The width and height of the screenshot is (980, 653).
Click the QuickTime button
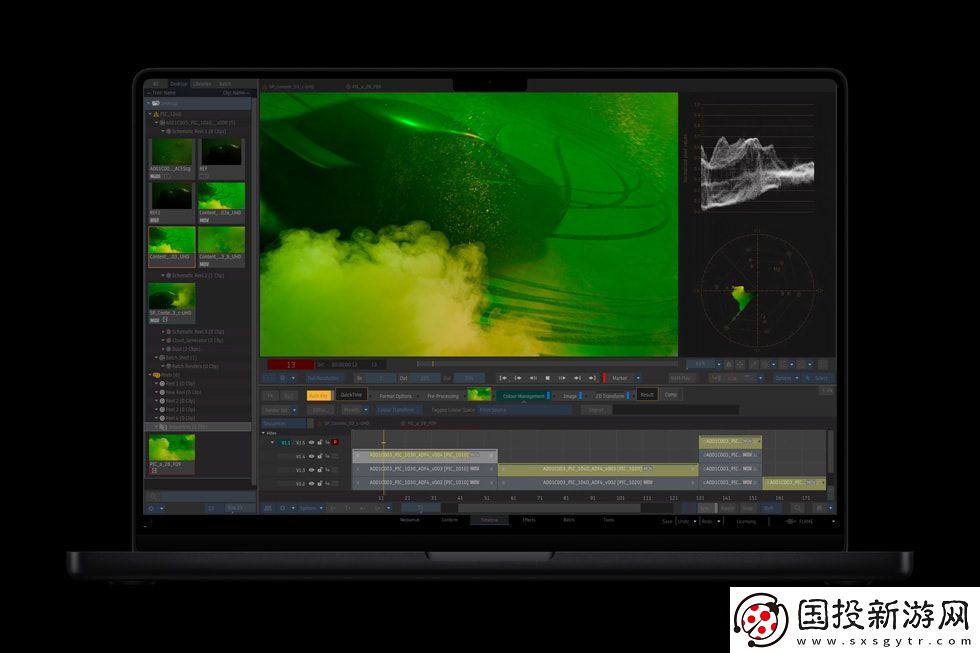click(x=352, y=396)
